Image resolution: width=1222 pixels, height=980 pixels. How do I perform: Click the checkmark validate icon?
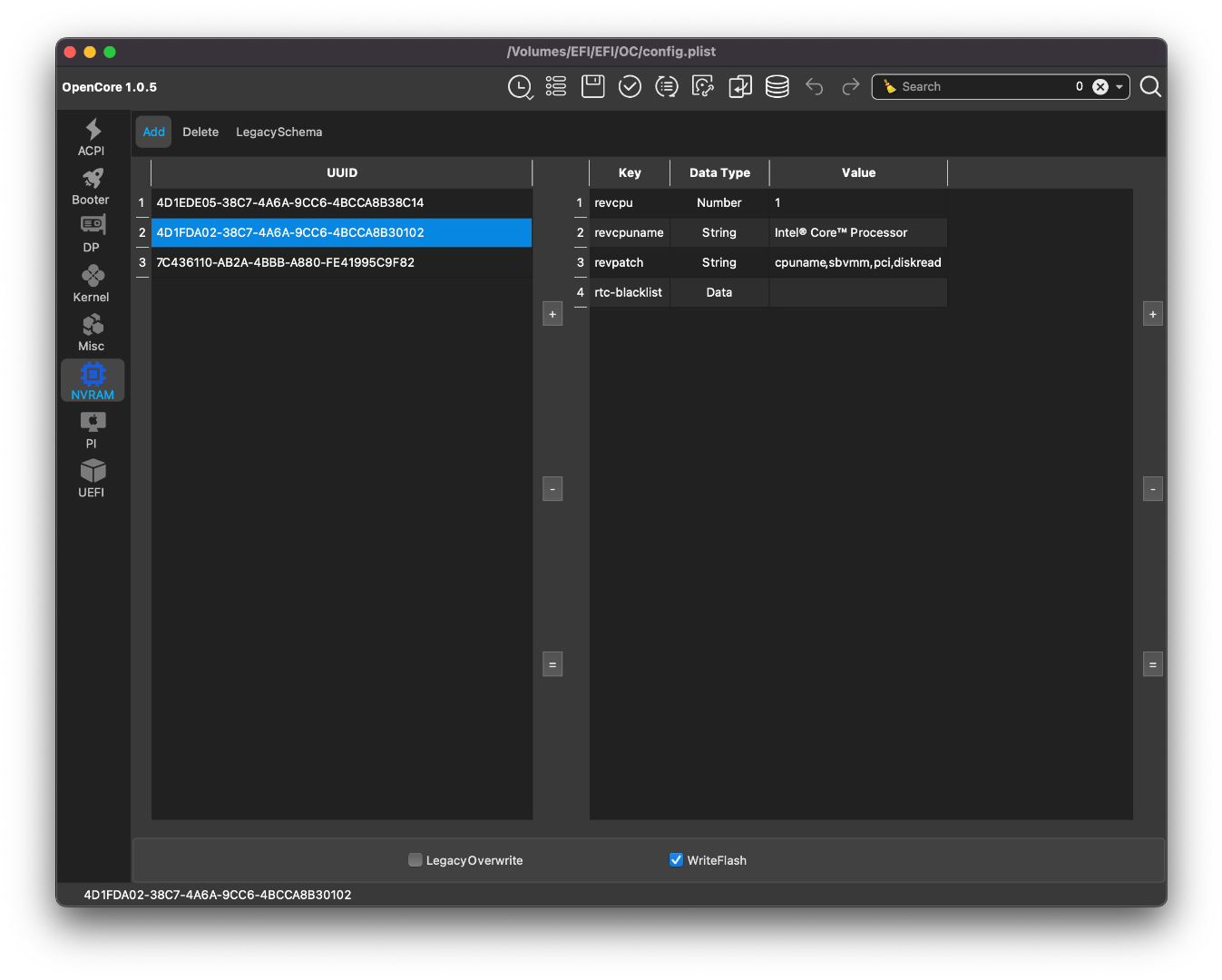click(x=630, y=86)
